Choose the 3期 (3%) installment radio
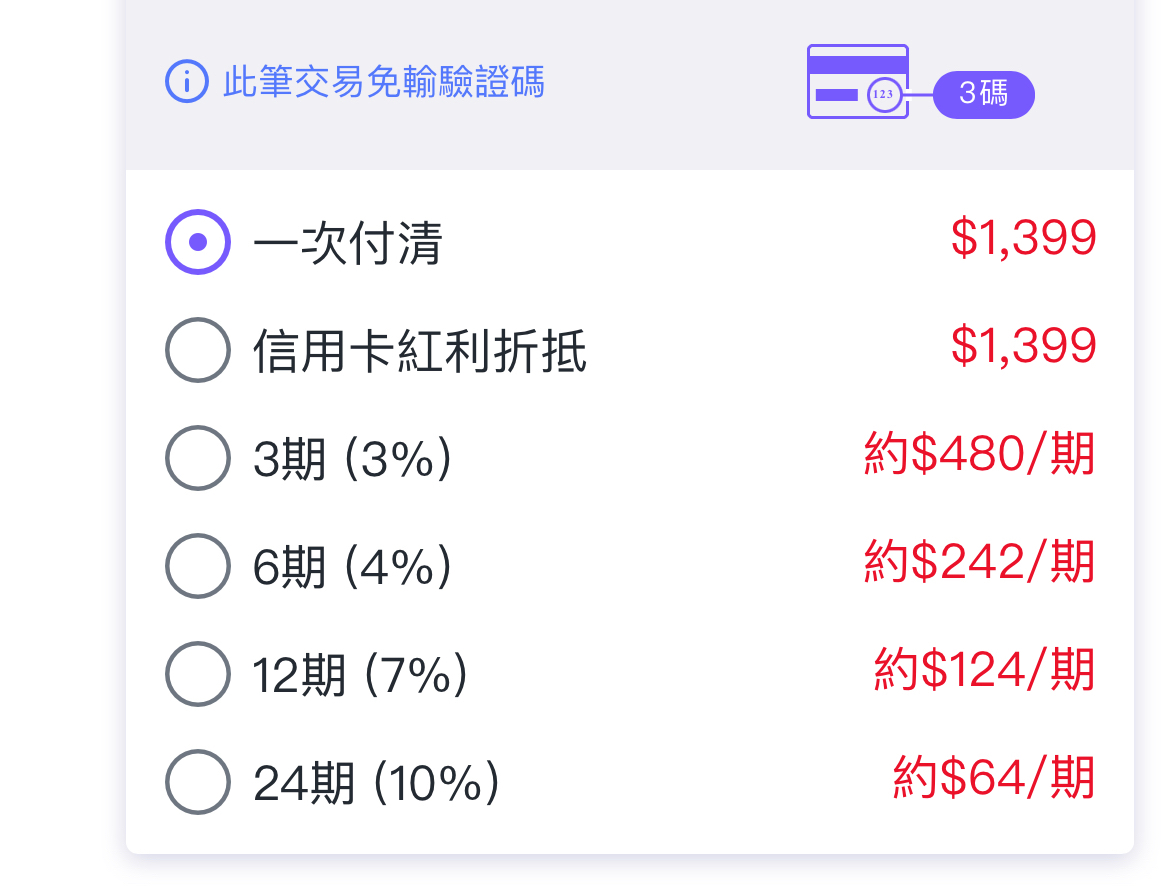 coord(198,458)
